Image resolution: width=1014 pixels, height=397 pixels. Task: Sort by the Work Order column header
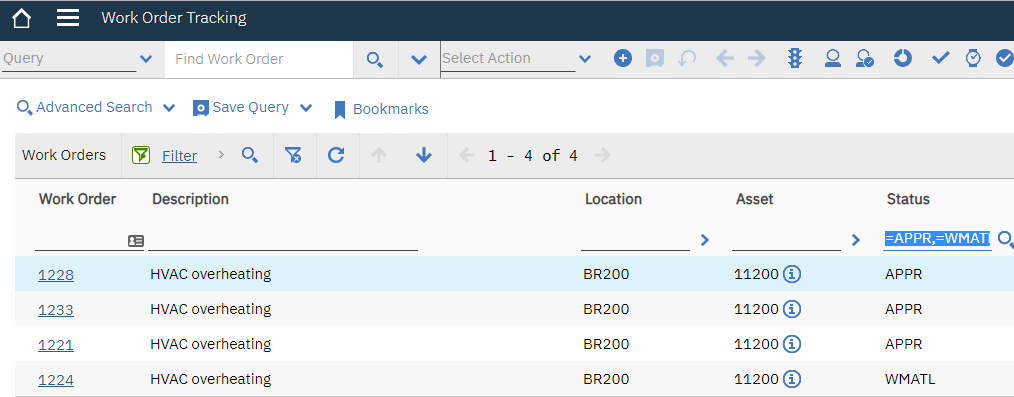tap(78, 199)
